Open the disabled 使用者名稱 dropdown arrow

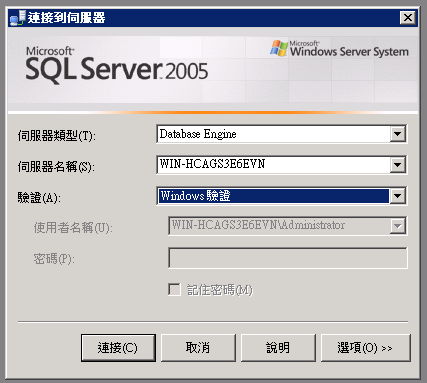click(398, 226)
